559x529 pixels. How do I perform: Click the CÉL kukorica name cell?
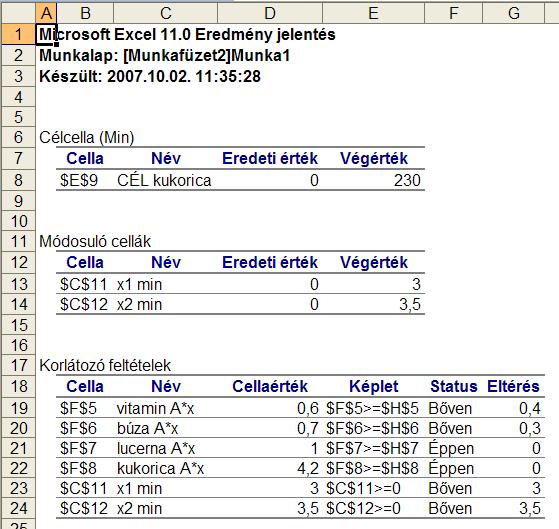165,180
